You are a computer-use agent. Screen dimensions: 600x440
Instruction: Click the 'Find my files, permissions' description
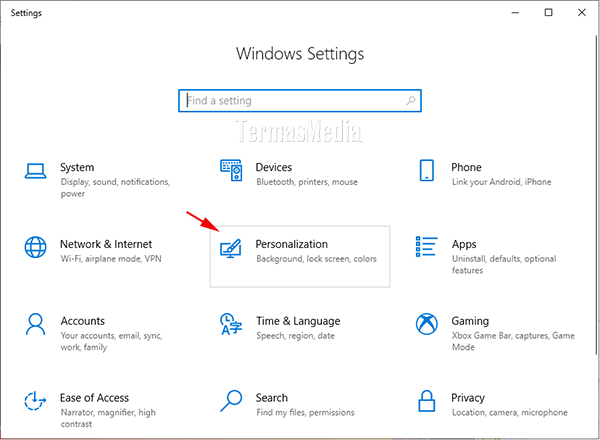coord(305,412)
